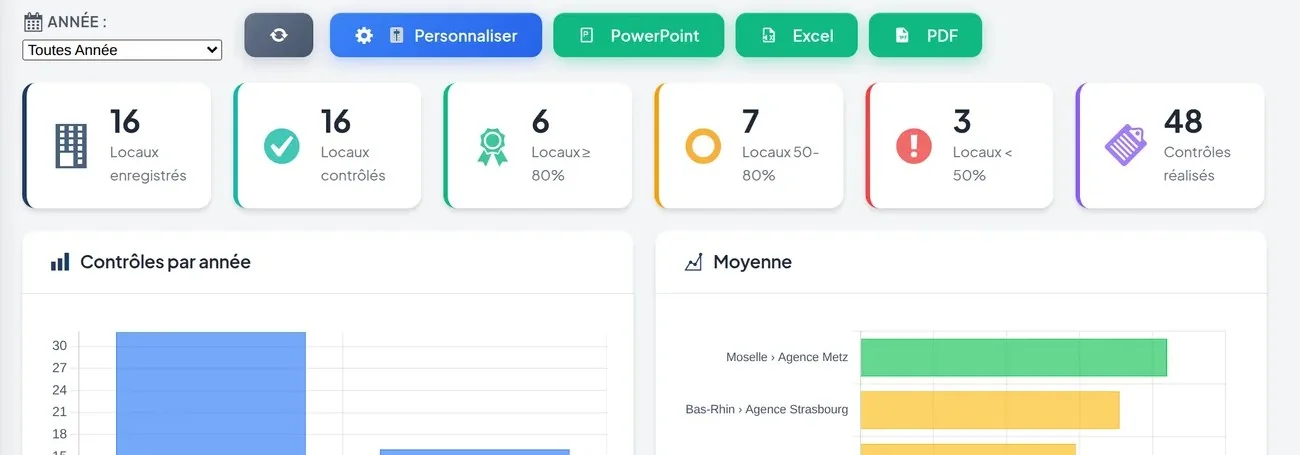Click the Locaux contrôlés label
The height and width of the screenshot is (455, 1300).
point(353,164)
